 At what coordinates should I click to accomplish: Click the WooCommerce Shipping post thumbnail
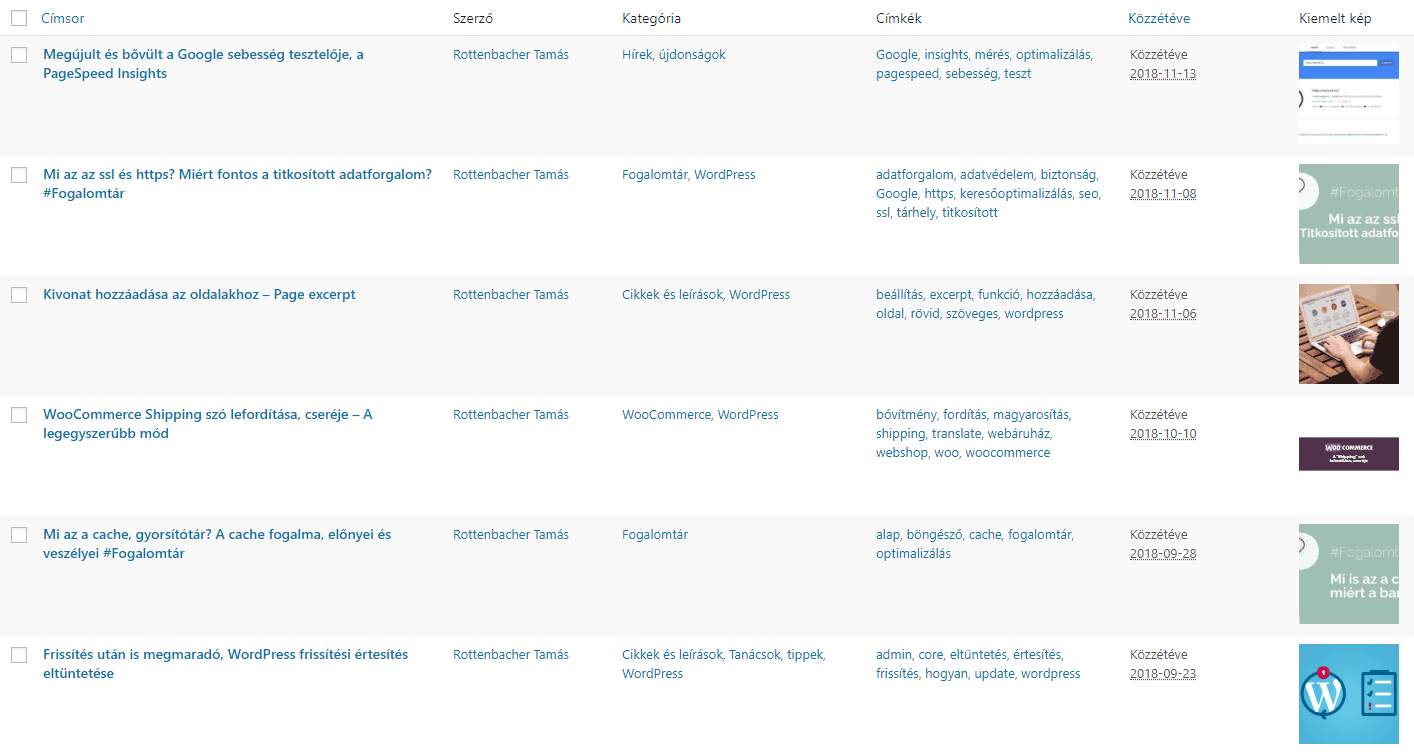tap(1348, 453)
